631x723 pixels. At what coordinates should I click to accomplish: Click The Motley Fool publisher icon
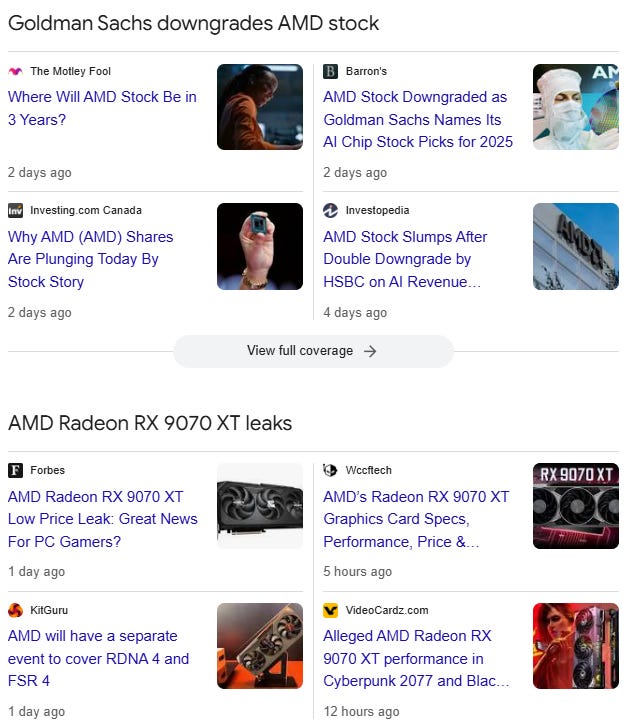tap(15, 71)
